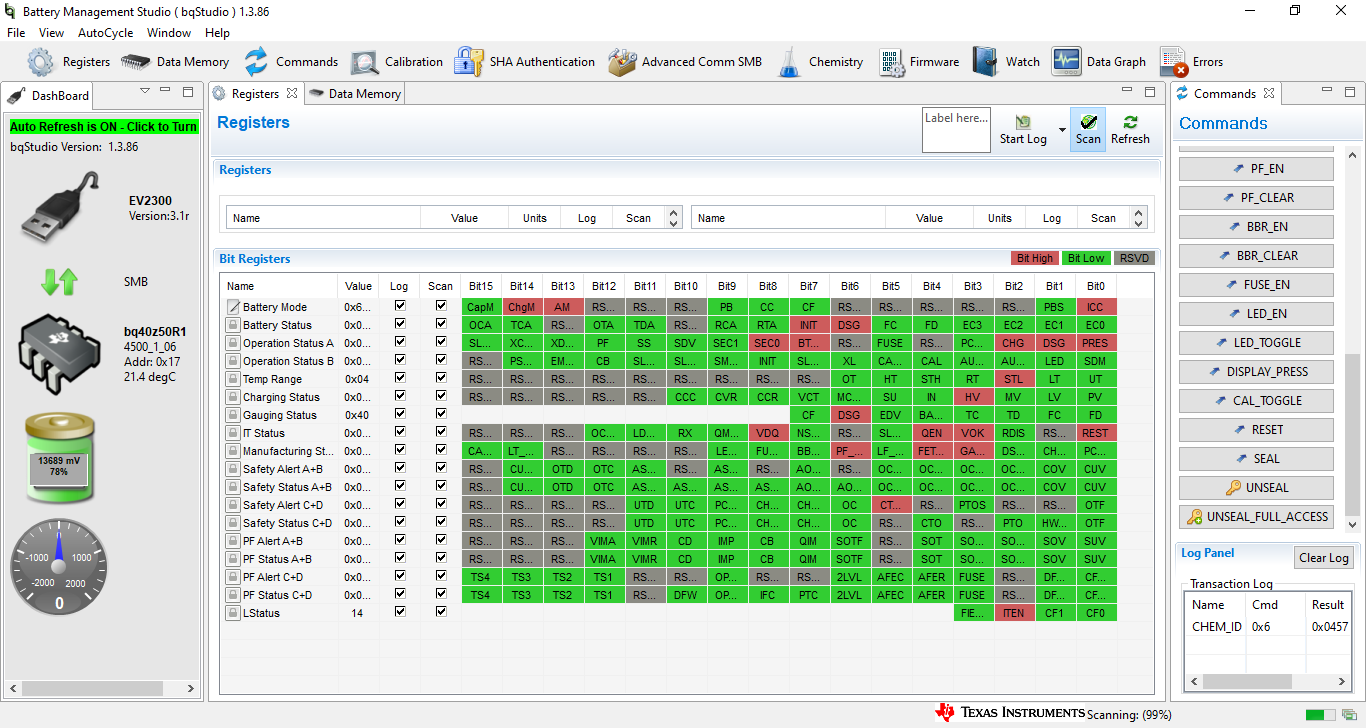Click the green Bit Low legend swatch

tap(1086, 258)
